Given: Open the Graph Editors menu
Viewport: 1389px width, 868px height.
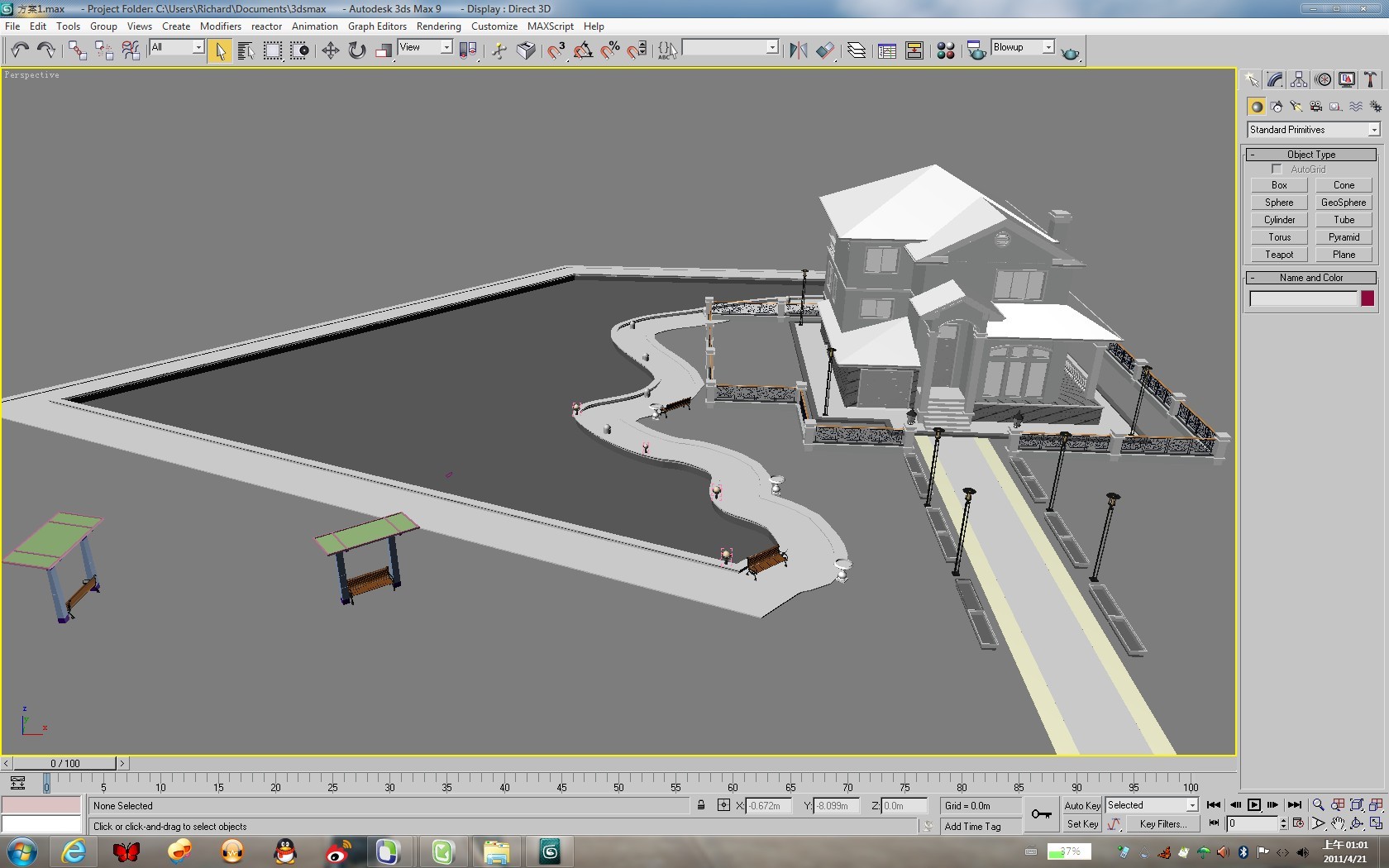Looking at the screenshot, I should pos(377,26).
